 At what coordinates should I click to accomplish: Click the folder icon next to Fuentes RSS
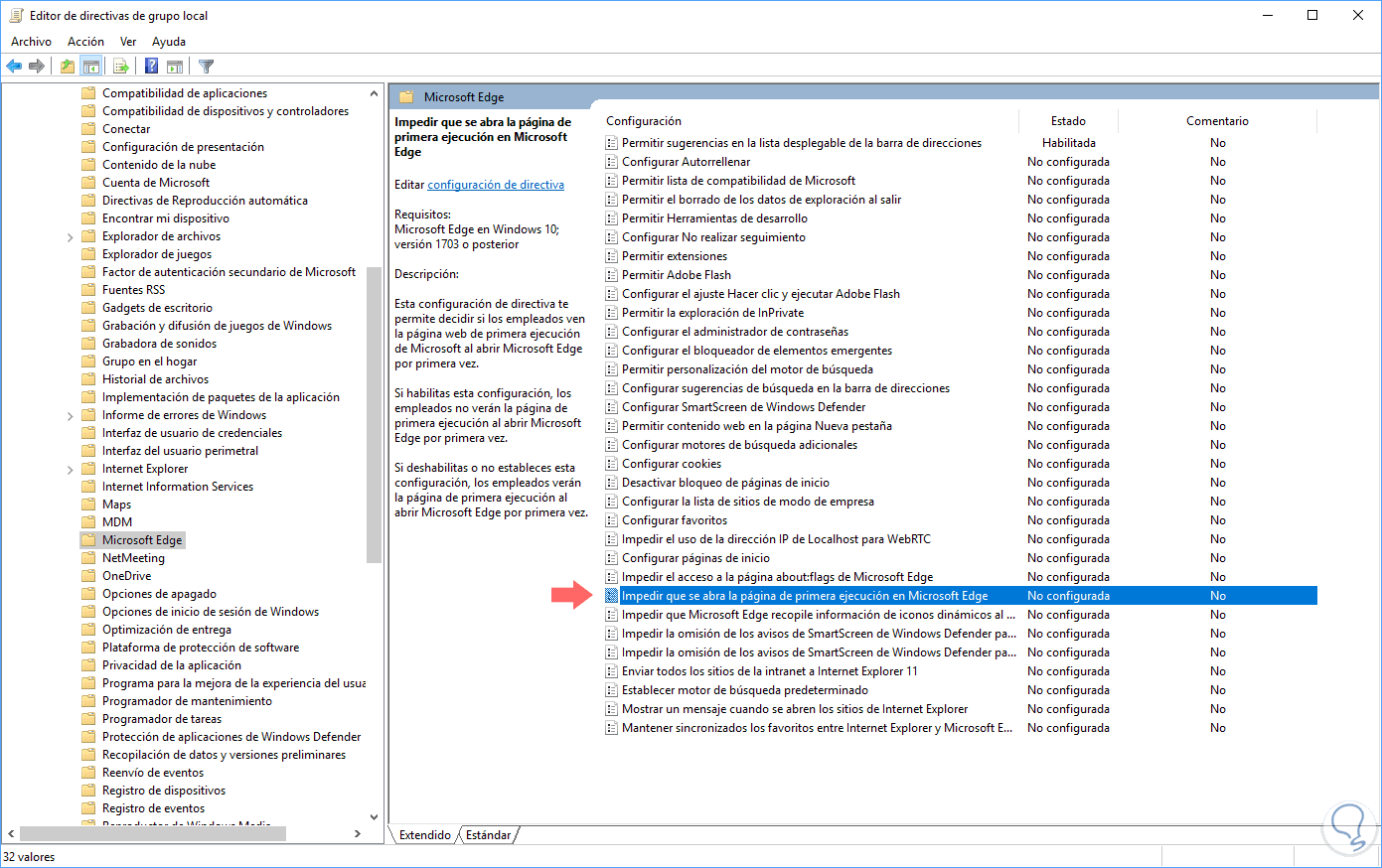pos(88,290)
